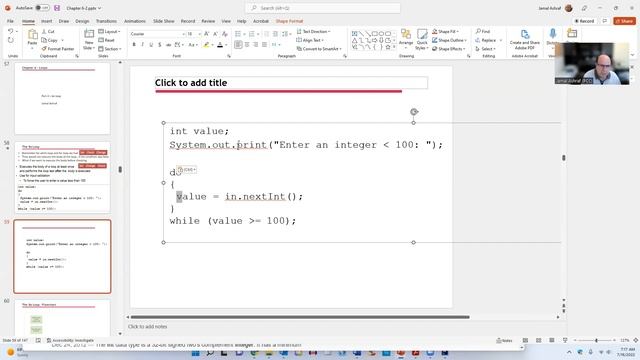This screenshot has height=360, width=640.
Task: Decrease font size with smaller A icon
Action: tap(215, 34)
